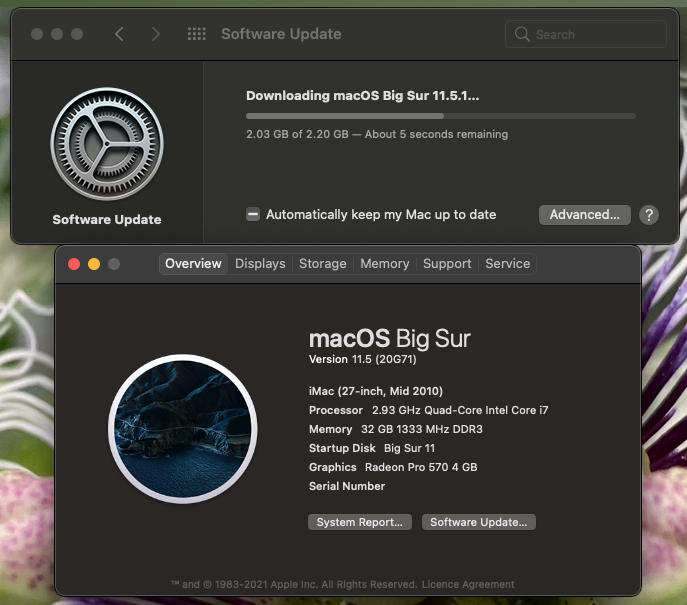Click the Startup Disk 'Big Sur 11' value
687x605 pixels.
(409, 448)
